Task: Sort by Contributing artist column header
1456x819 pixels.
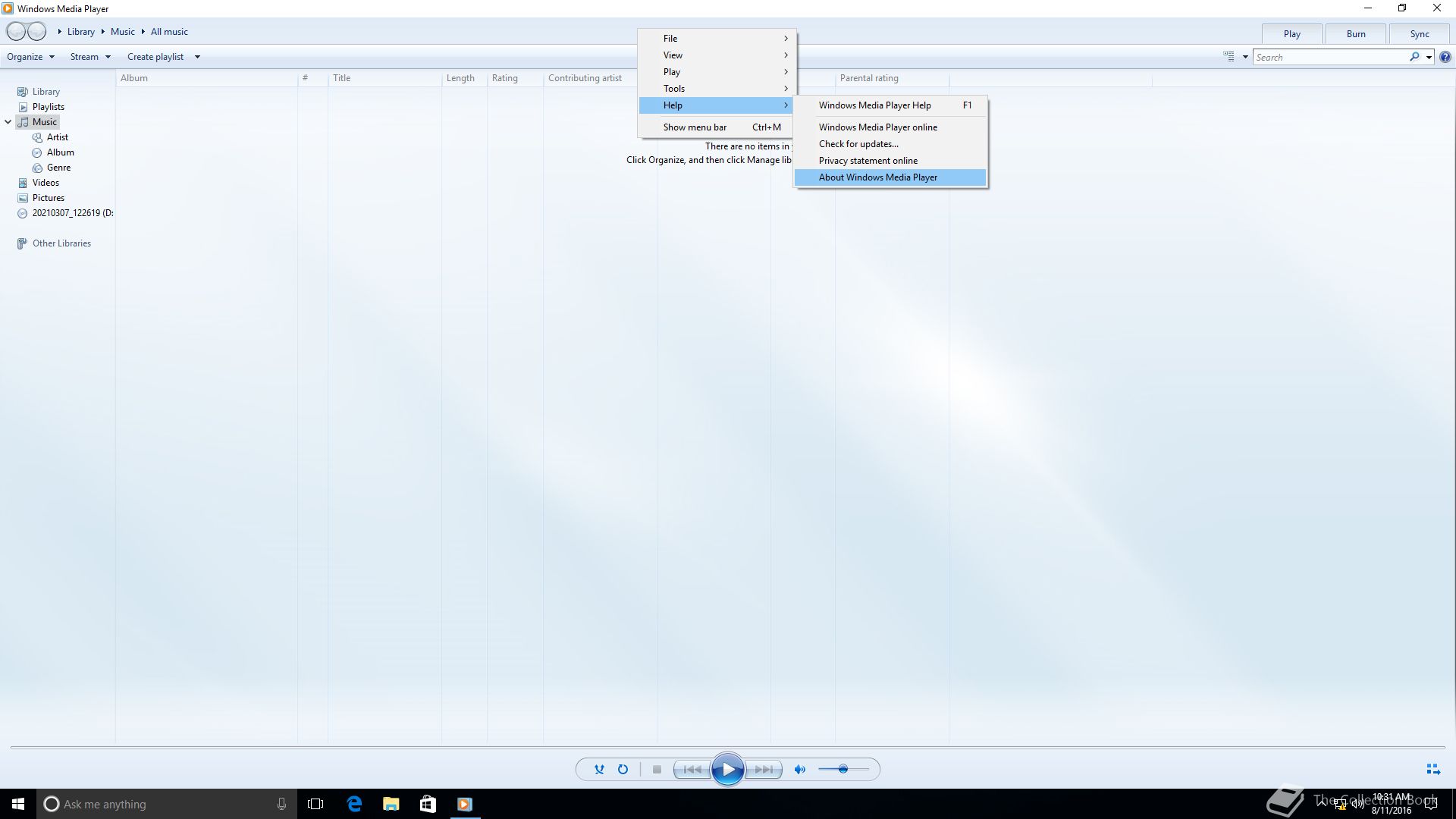Action: pyautogui.click(x=590, y=78)
